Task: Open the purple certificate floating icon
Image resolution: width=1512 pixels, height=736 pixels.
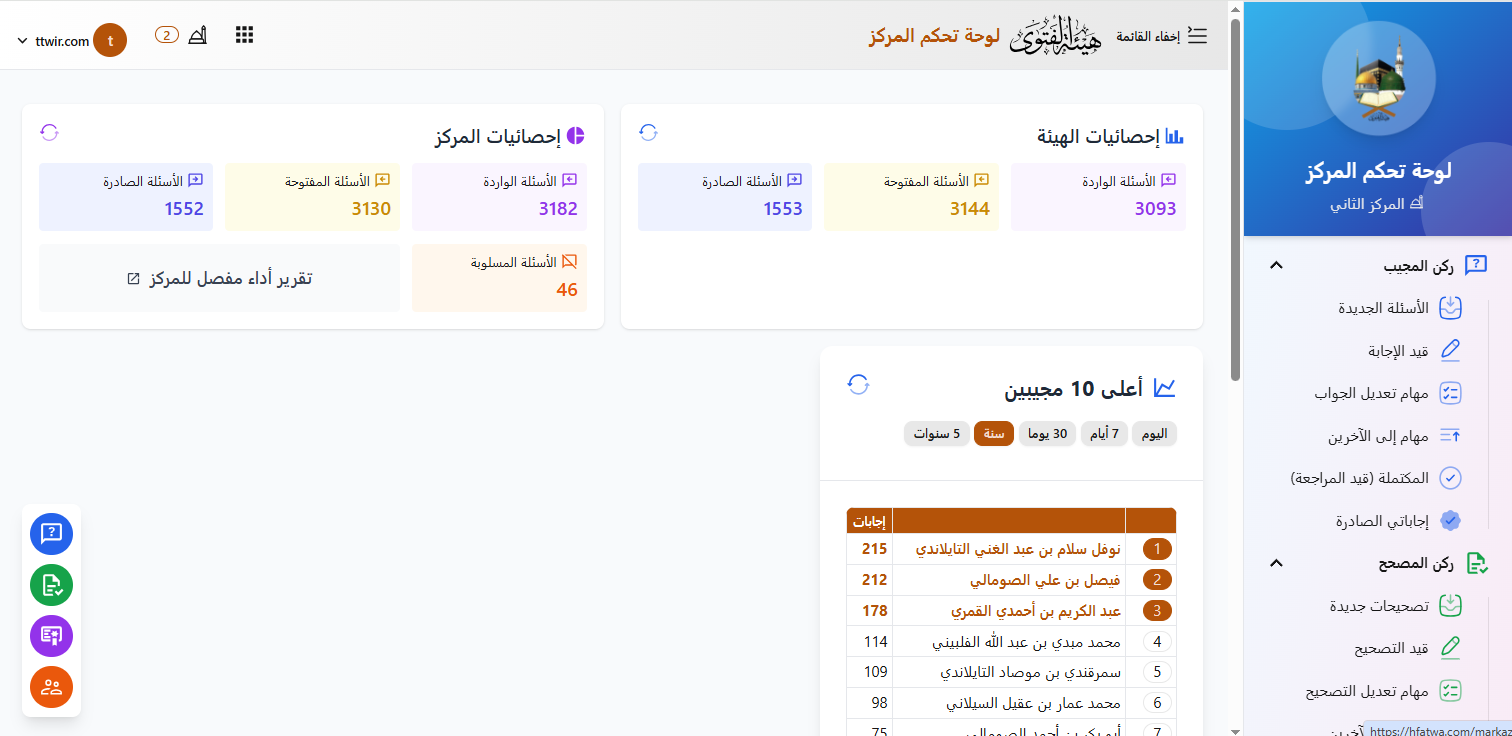Action: (51, 636)
